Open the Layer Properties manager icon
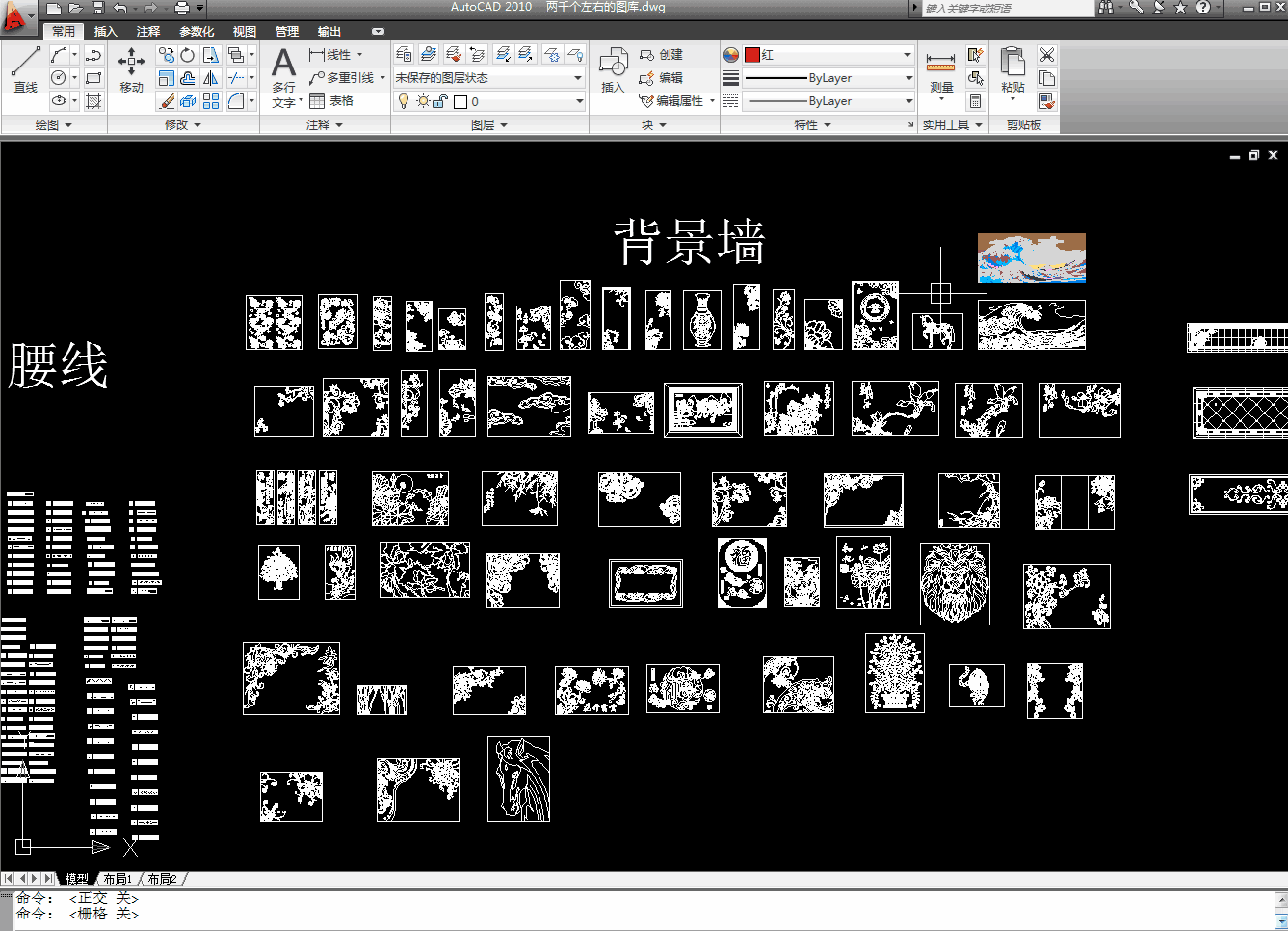 tap(405, 54)
